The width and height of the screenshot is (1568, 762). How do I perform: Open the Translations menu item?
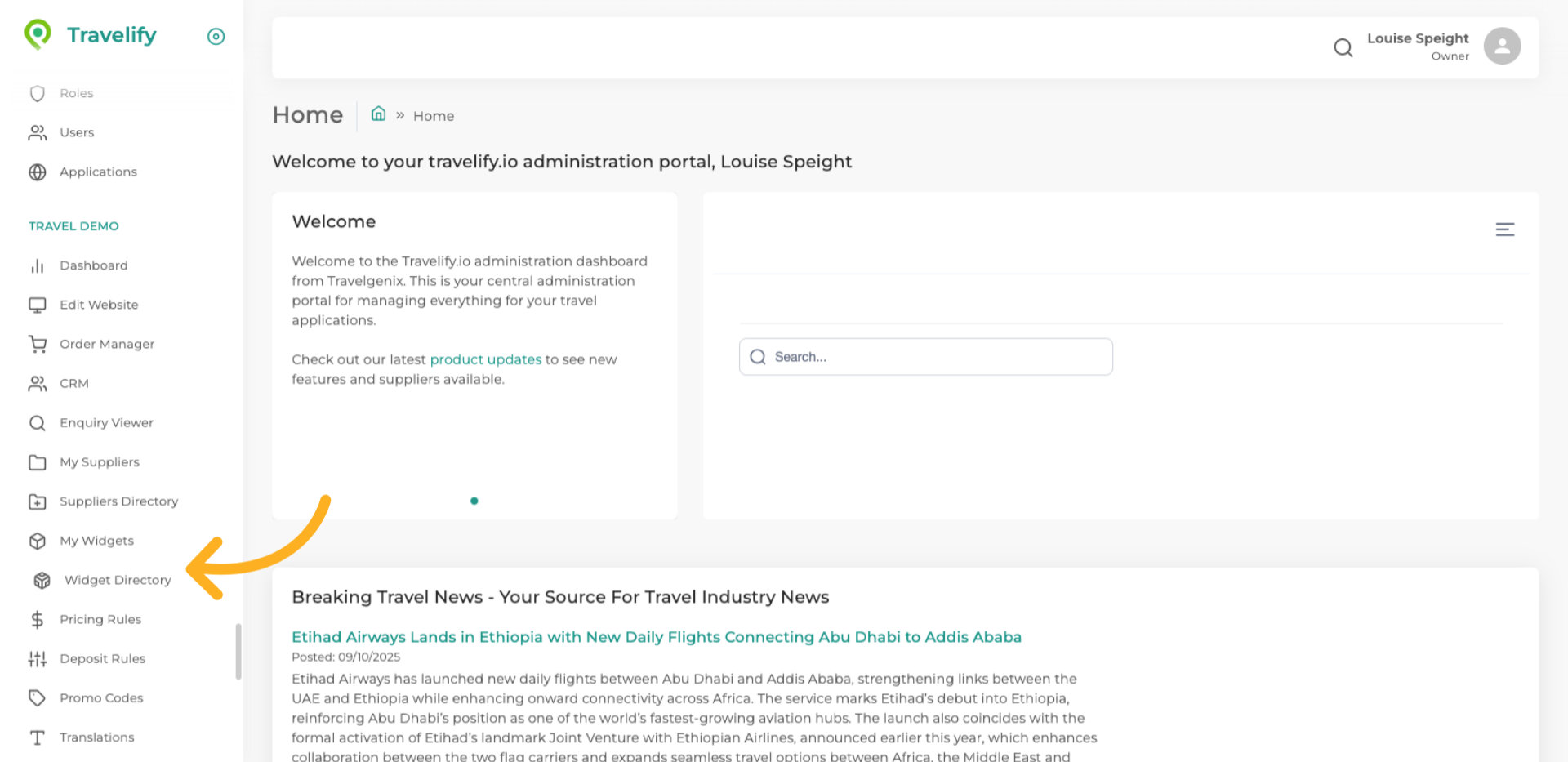pos(96,737)
